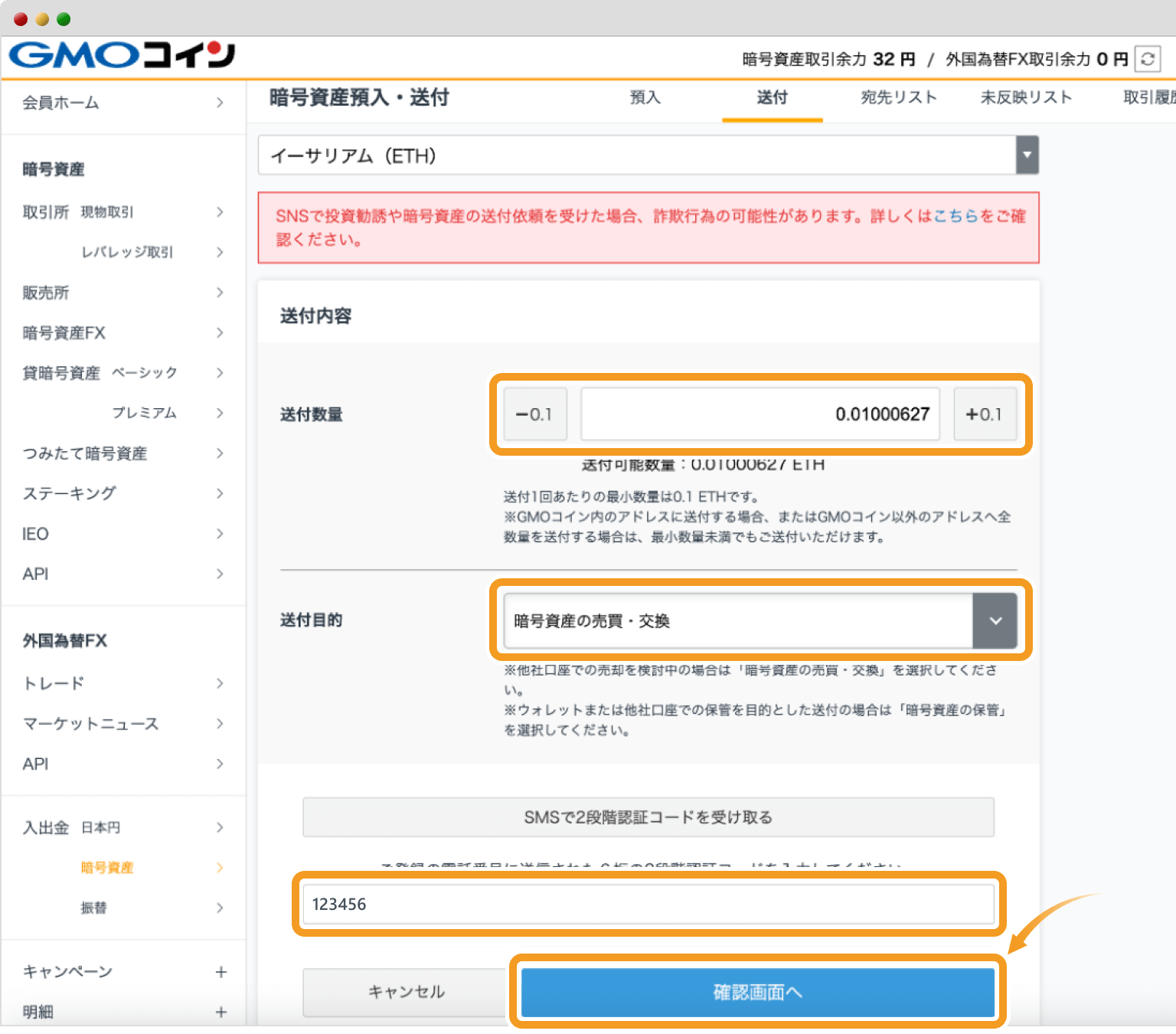The height and width of the screenshot is (1034, 1176).
Task: Open API under 外国為替FX section
Action: 123,764
